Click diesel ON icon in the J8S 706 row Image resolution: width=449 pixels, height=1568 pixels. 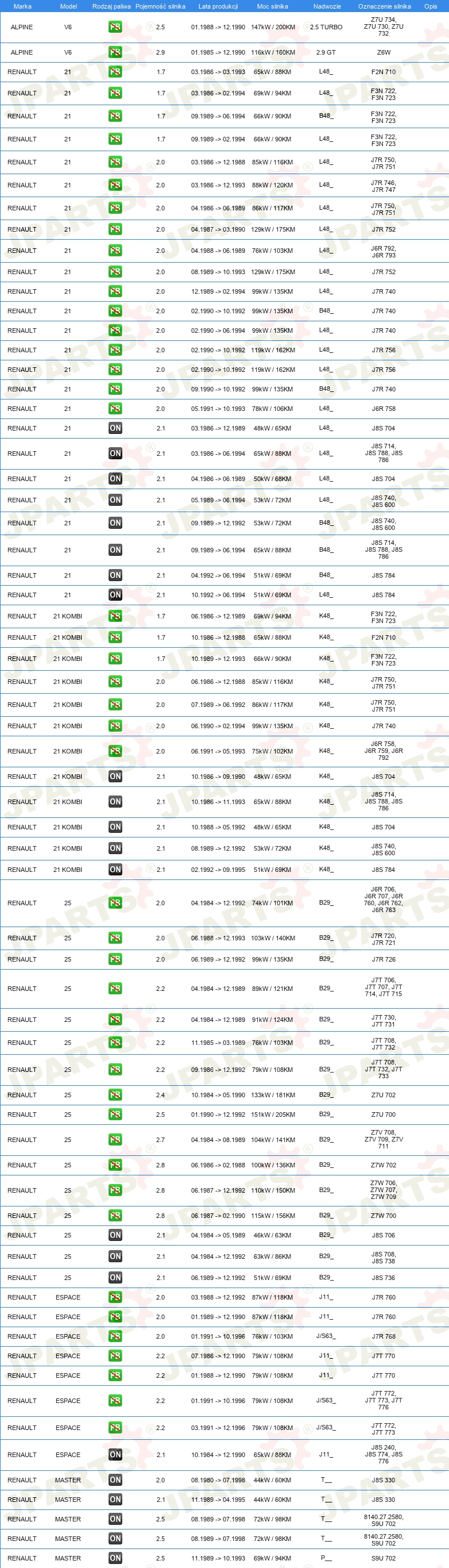[x=115, y=1235]
